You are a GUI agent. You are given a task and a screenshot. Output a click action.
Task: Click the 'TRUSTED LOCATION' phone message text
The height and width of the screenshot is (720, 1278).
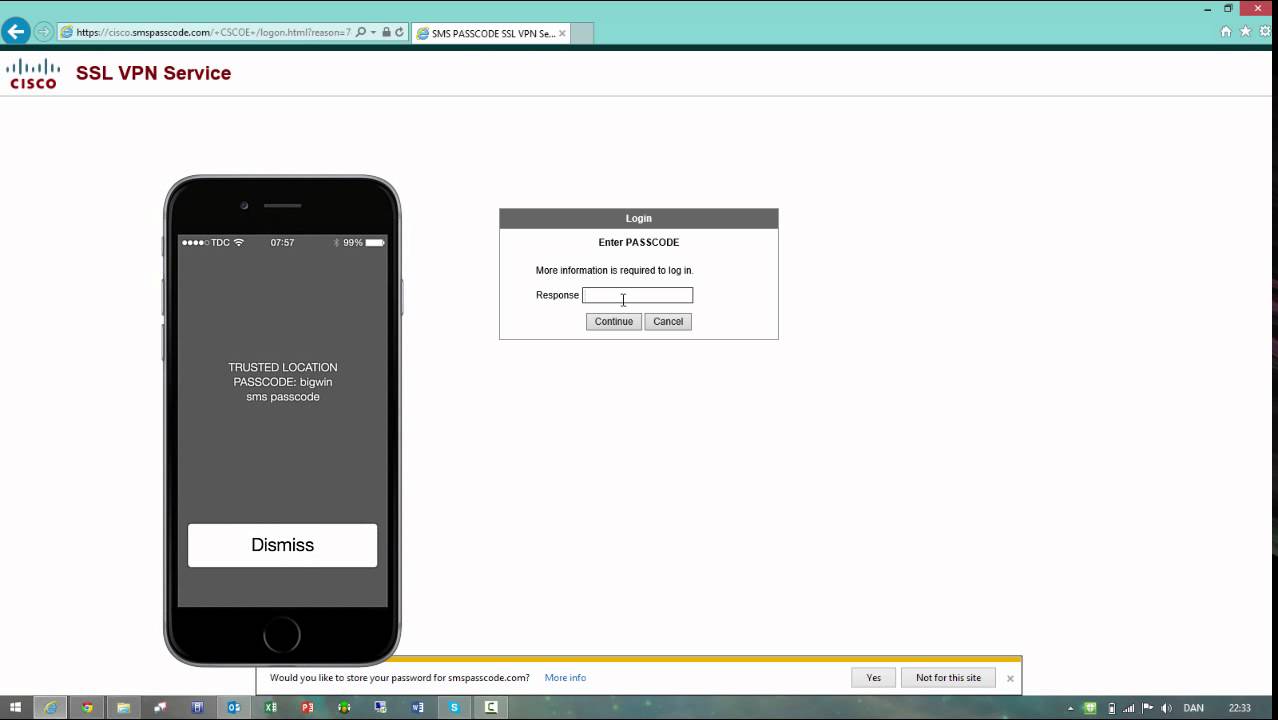(283, 367)
